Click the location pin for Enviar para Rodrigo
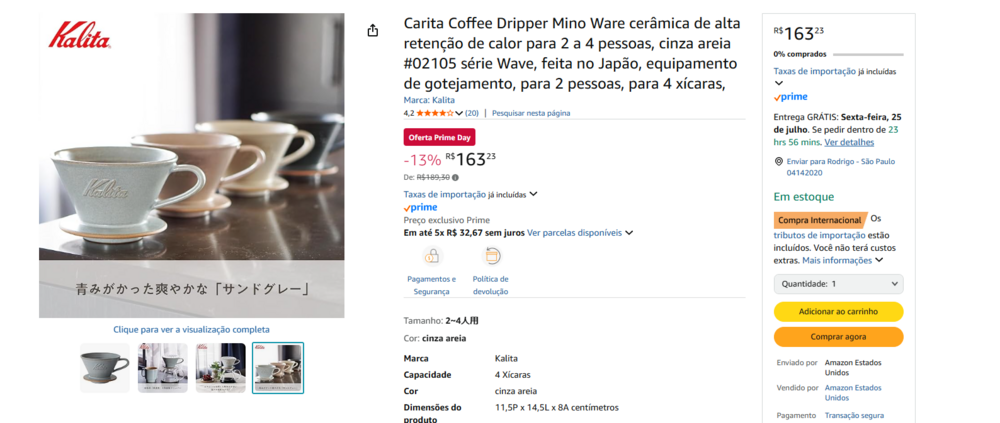Image resolution: width=1000 pixels, height=423 pixels. (x=778, y=161)
